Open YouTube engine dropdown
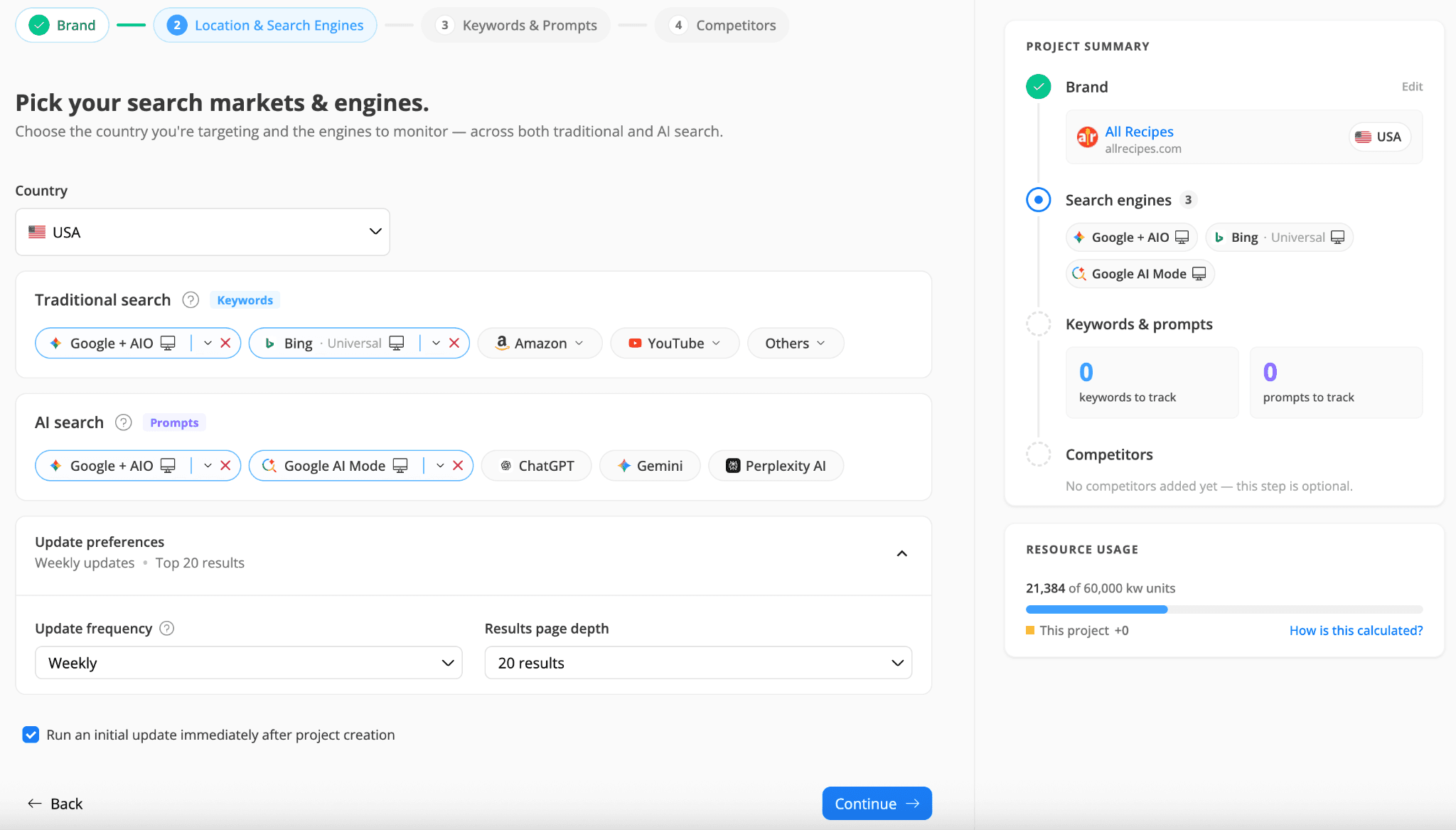The width and height of the screenshot is (1456, 830). pos(675,344)
